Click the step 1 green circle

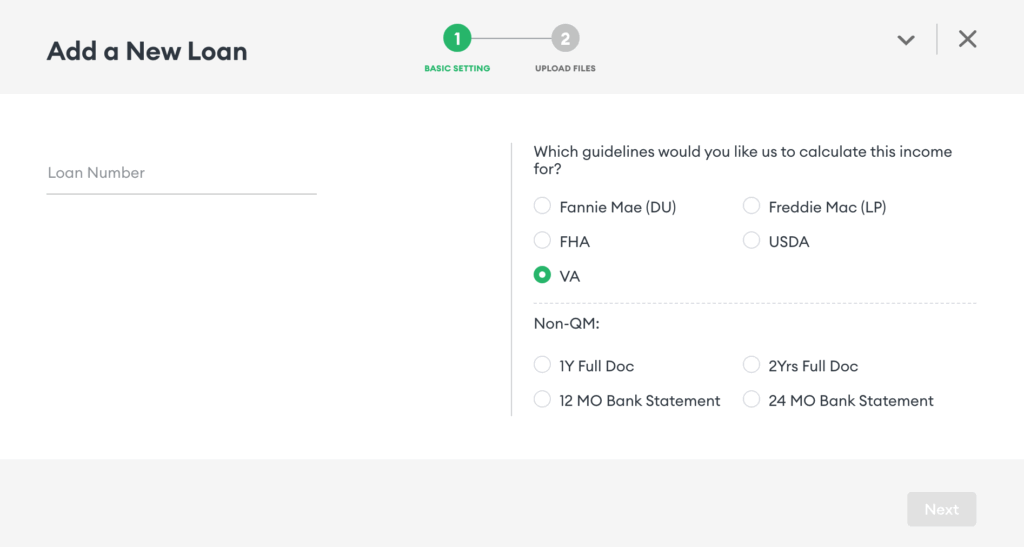pyautogui.click(x=457, y=39)
